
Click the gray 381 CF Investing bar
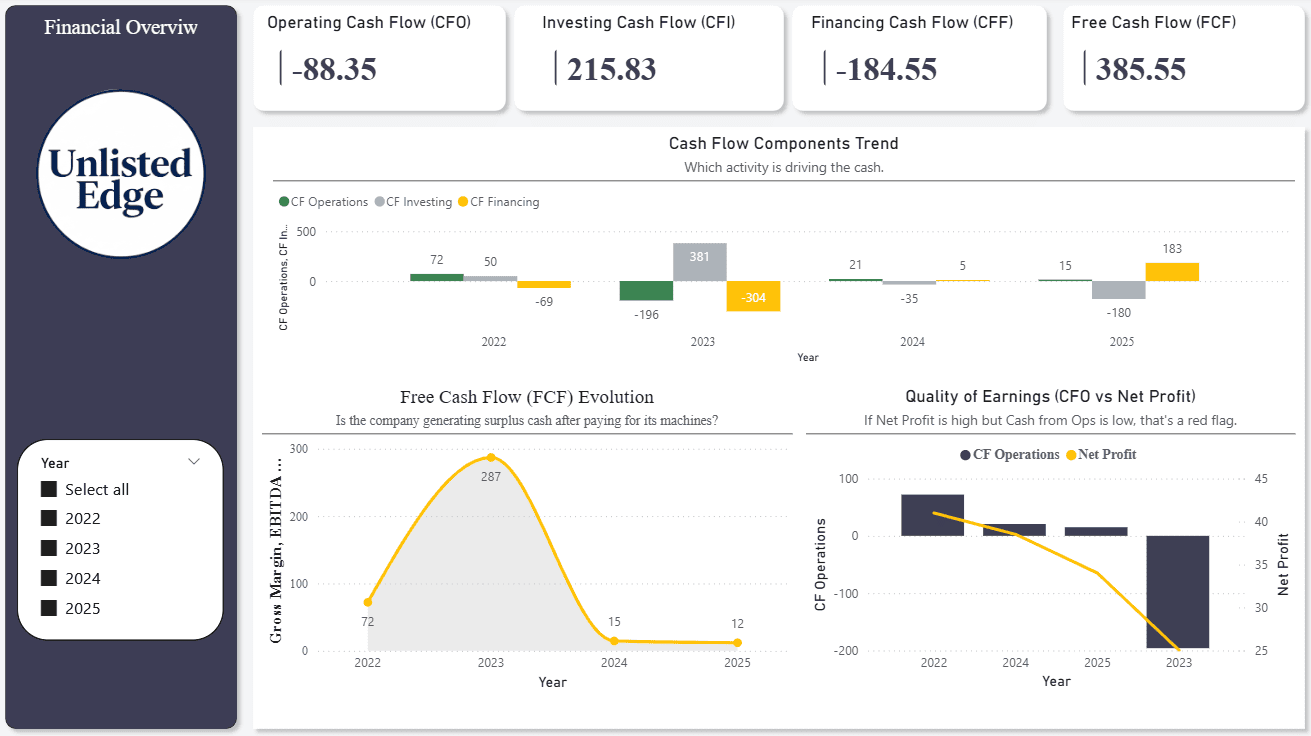pos(699,262)
